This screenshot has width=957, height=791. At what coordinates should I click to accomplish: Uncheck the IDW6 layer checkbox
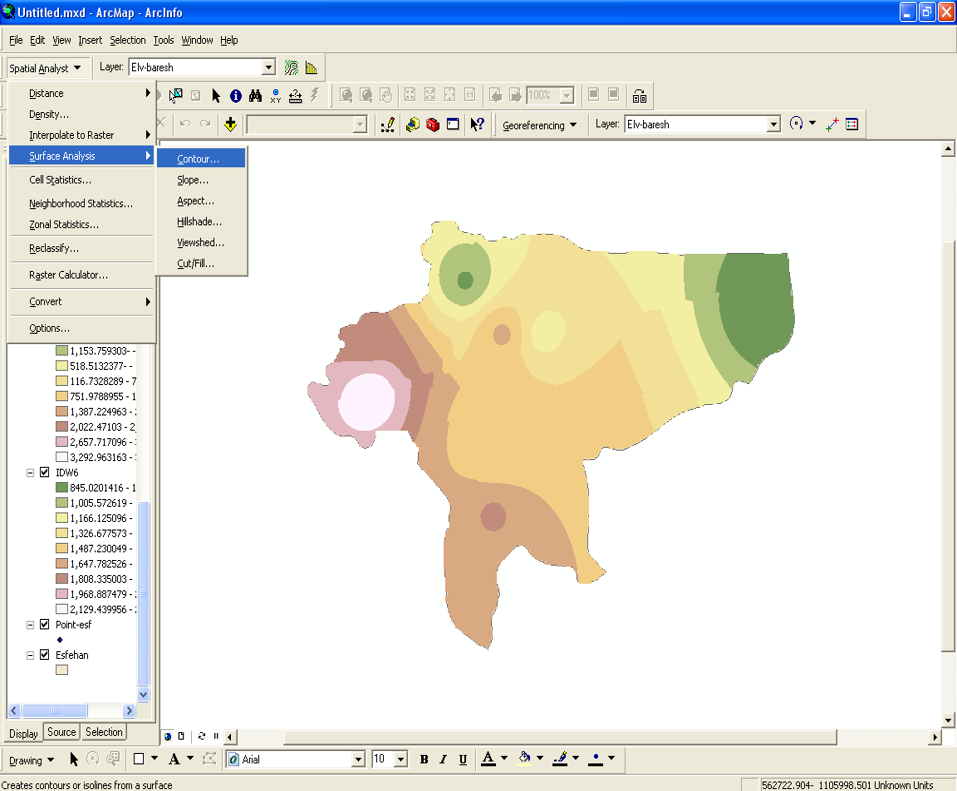pos(45,472)
